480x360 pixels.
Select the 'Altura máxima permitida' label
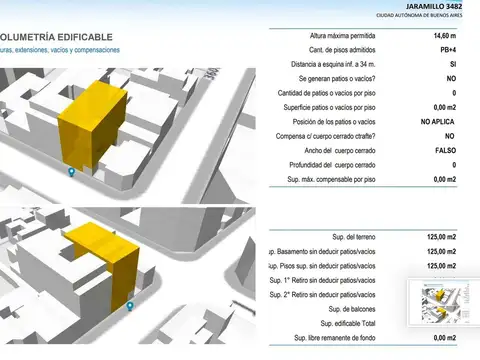click(x=342, y=36)
